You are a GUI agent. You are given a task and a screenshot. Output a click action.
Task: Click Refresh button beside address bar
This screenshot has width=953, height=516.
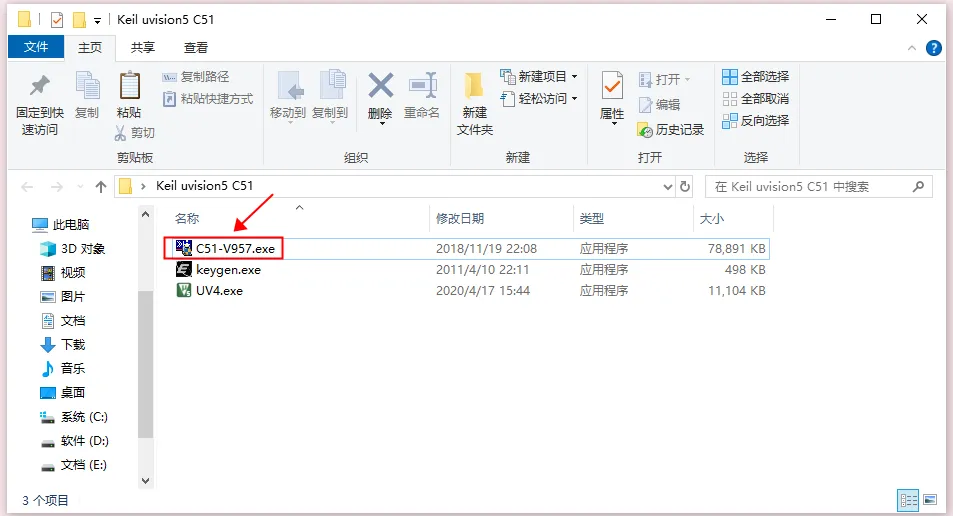click(685, 187)
